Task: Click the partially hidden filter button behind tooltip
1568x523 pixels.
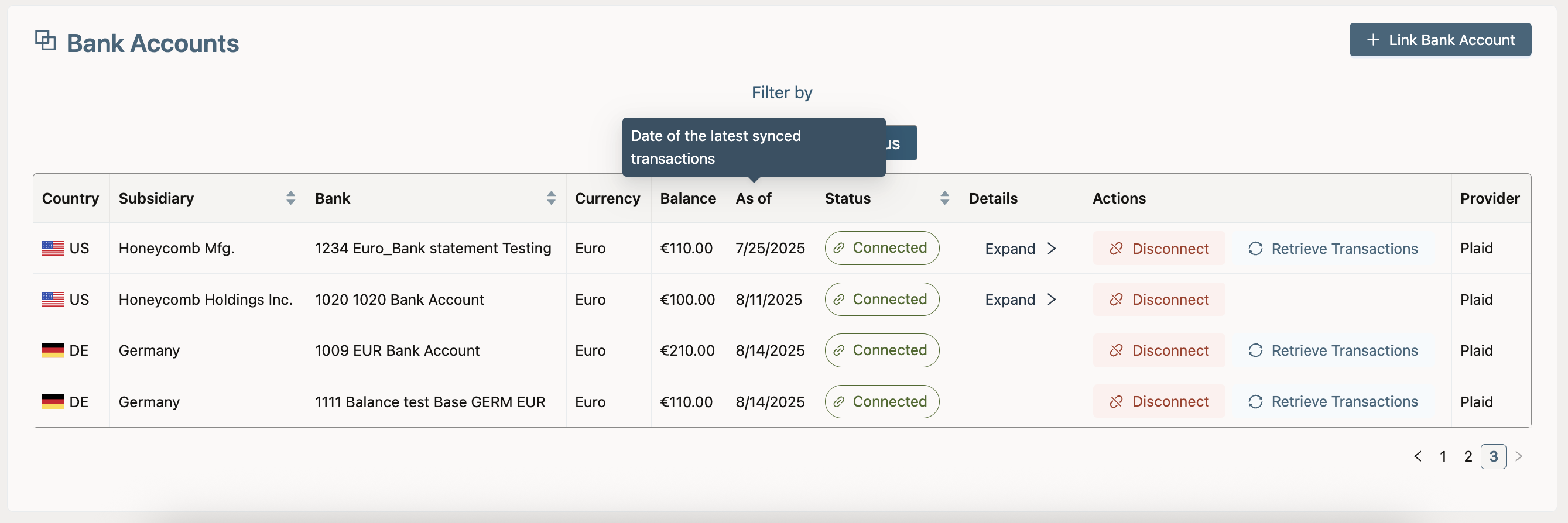Action: tap(901, 143)
